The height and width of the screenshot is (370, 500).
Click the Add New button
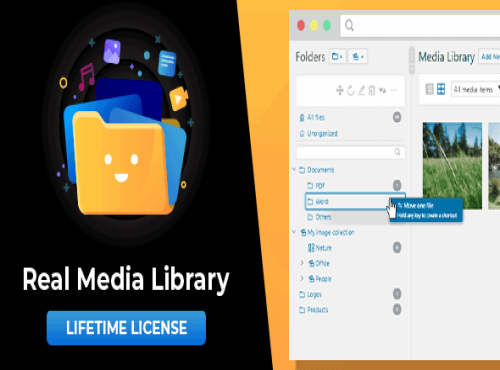coord(489,57)
